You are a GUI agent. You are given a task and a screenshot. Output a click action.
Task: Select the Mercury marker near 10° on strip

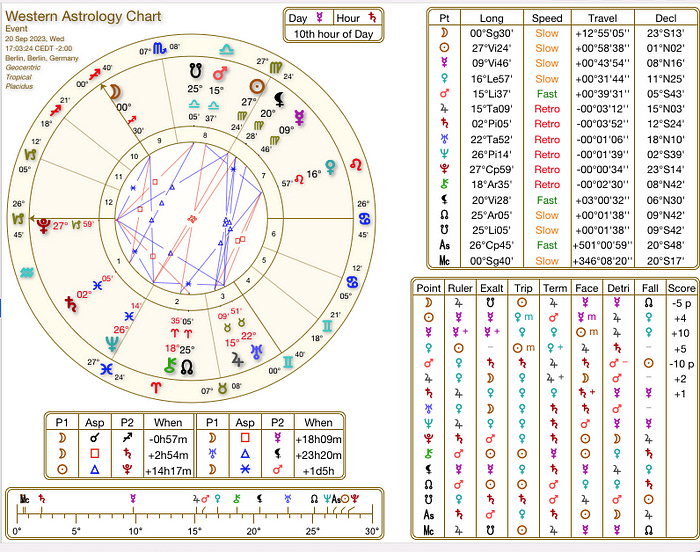click(133, 498)
